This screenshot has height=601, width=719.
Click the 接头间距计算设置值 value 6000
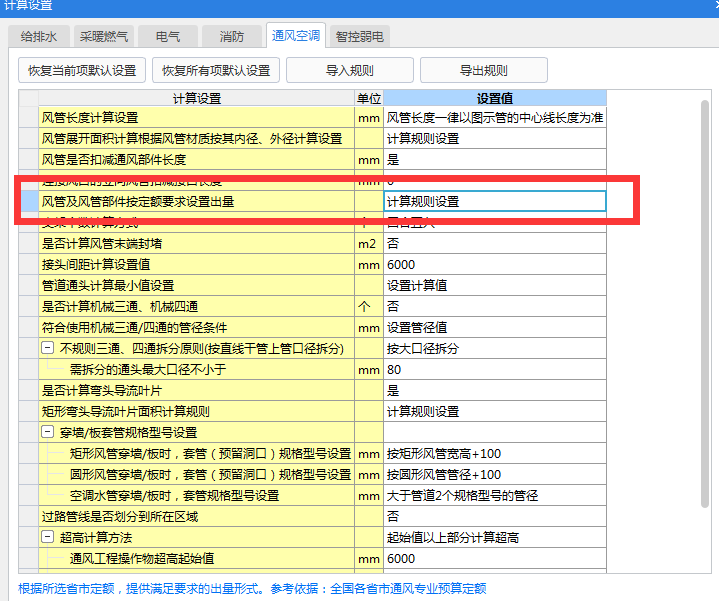(494, 265)
